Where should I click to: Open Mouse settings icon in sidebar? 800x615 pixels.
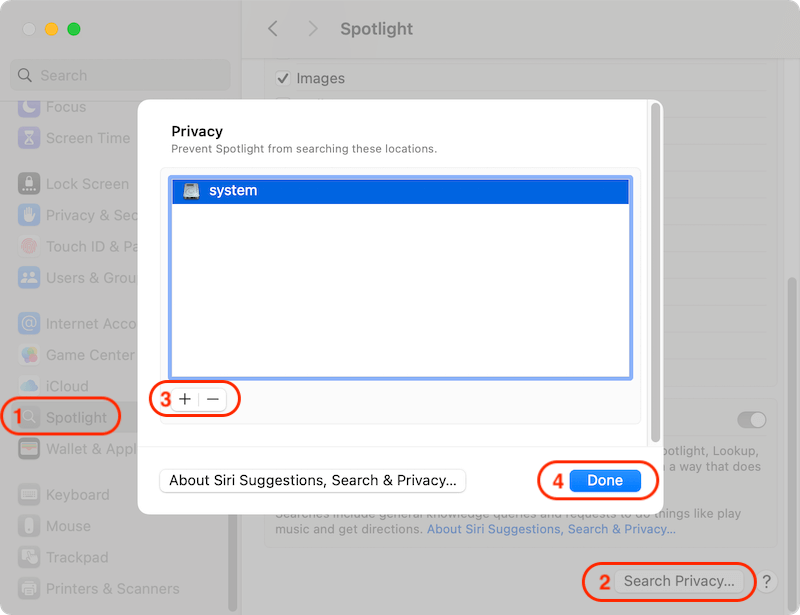click(x=29, y=526)
